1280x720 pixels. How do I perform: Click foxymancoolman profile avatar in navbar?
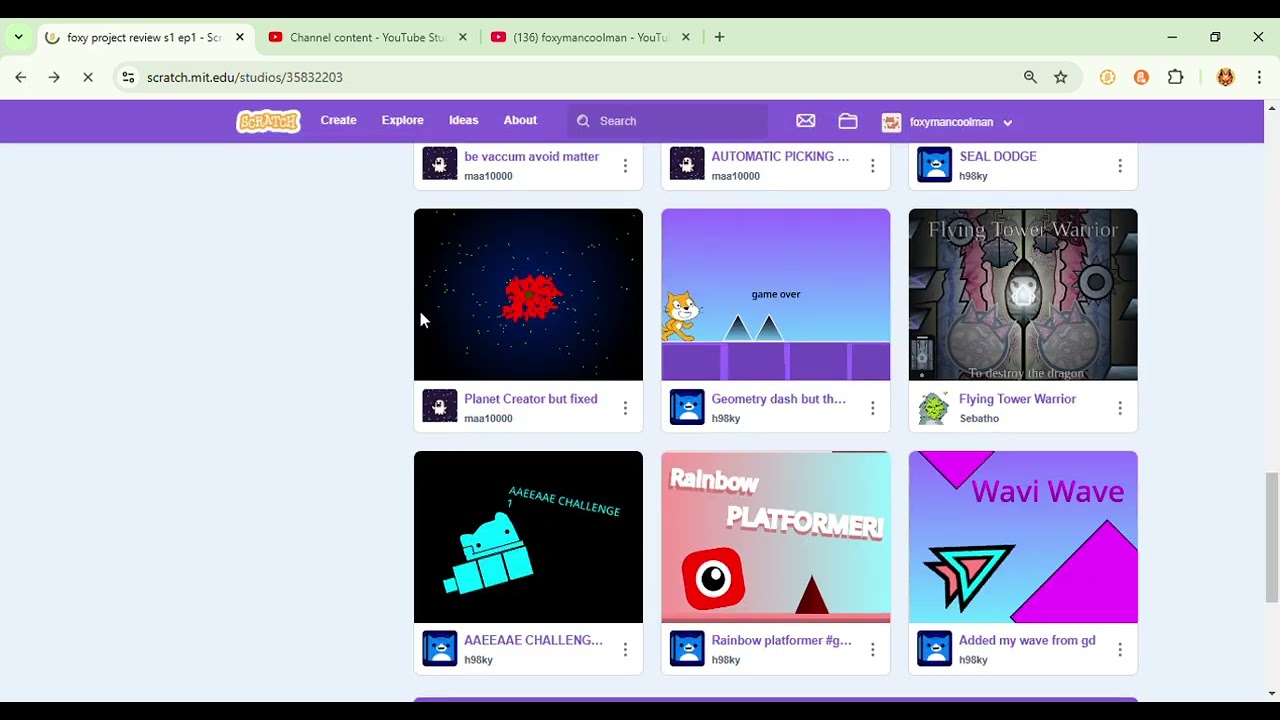[891, 122]
